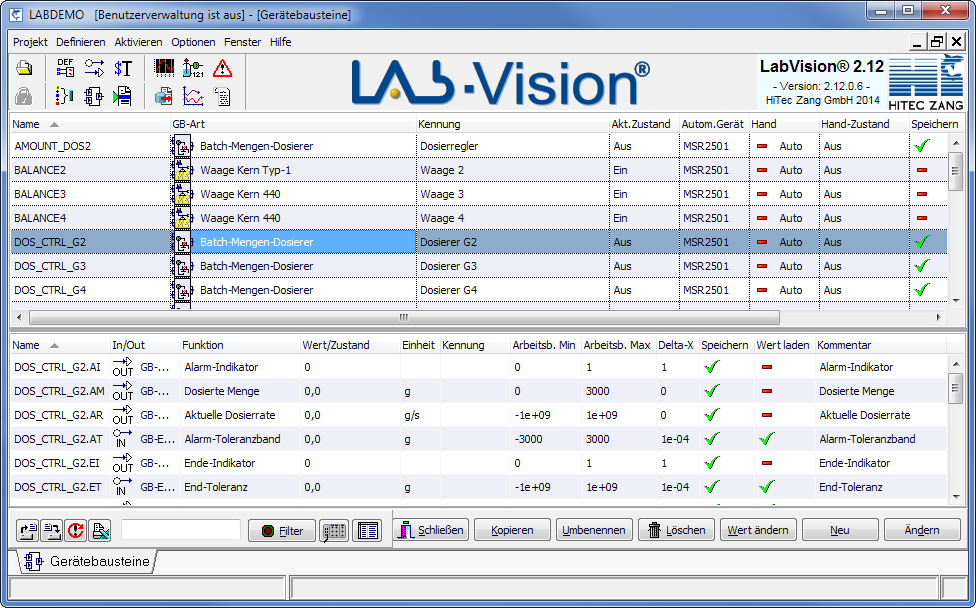Focus the filter text input field
Viewport: 976px width, 608px height.
[181, 530]
